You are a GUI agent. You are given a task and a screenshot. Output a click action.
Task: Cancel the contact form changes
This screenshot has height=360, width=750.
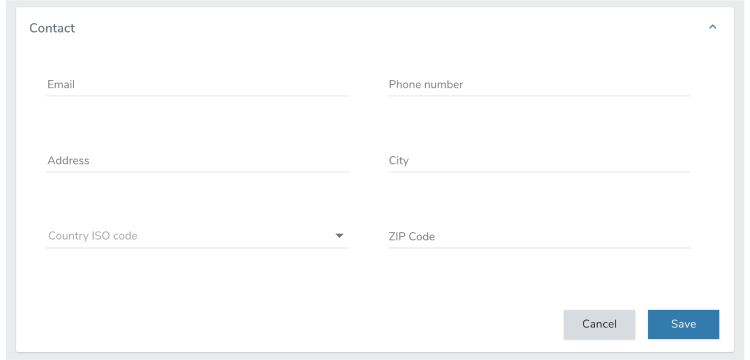click(599, 324)
